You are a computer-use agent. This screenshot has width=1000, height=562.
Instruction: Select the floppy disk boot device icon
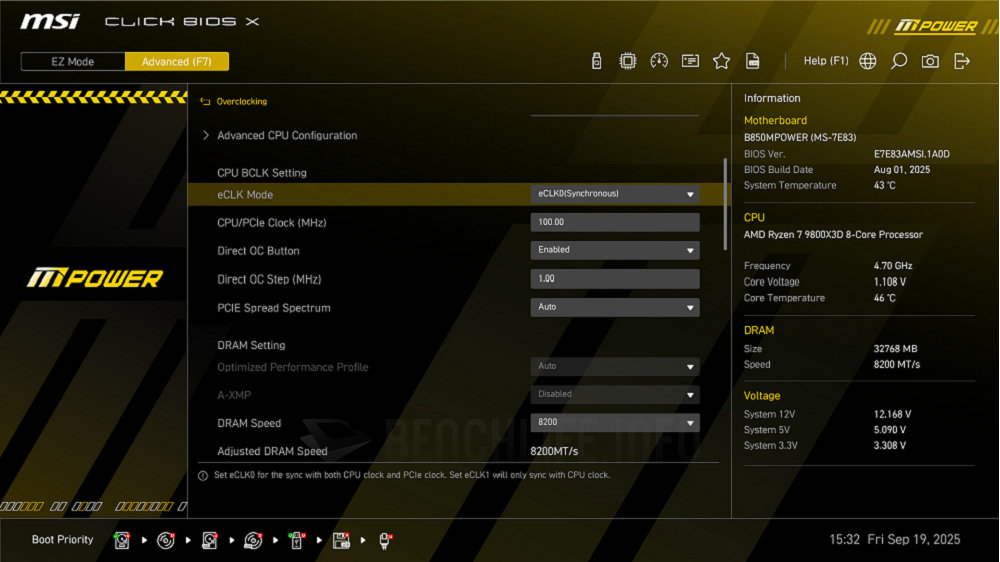[x=341, y=540]
